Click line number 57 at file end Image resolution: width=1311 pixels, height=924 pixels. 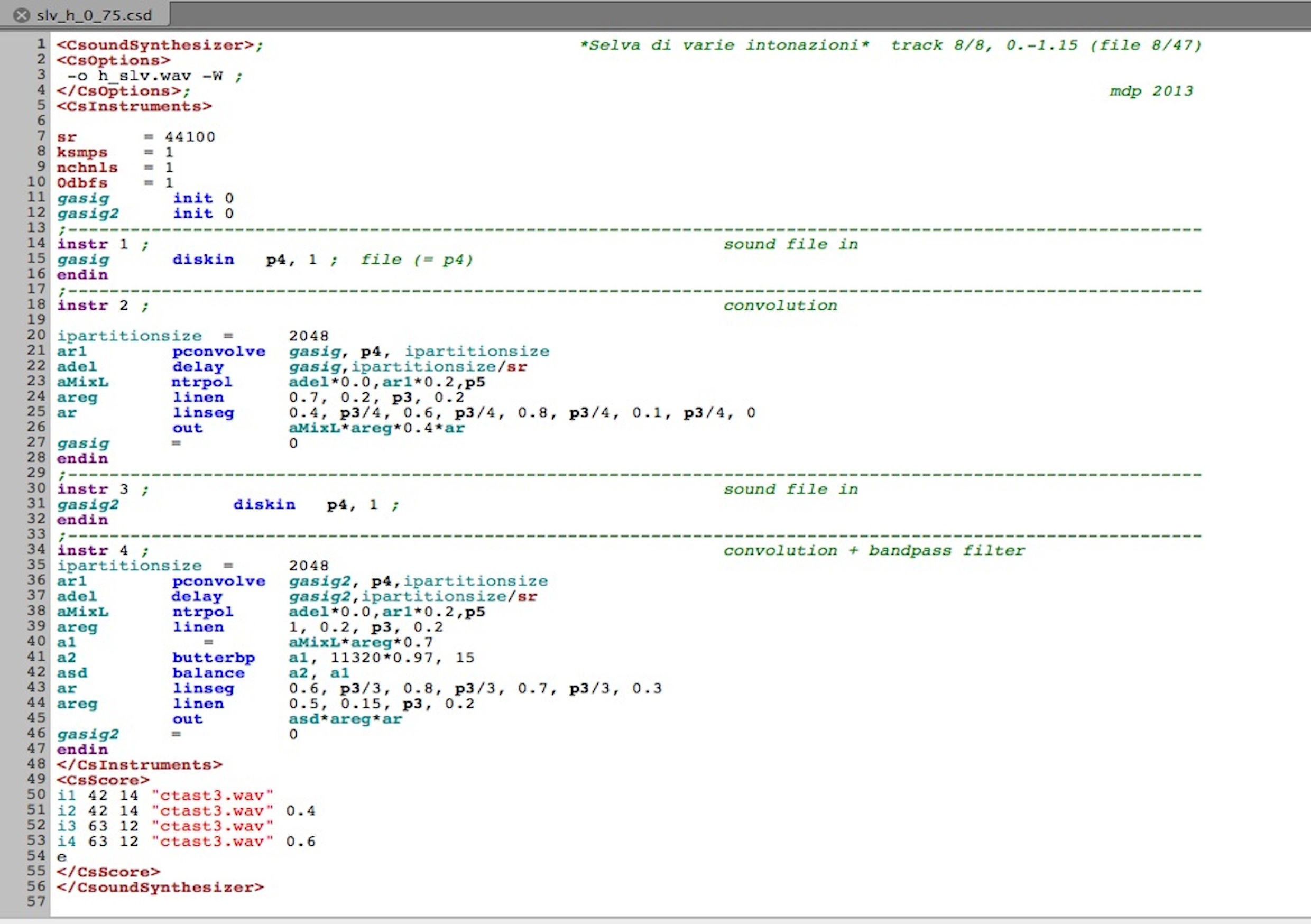click(36, 902)
